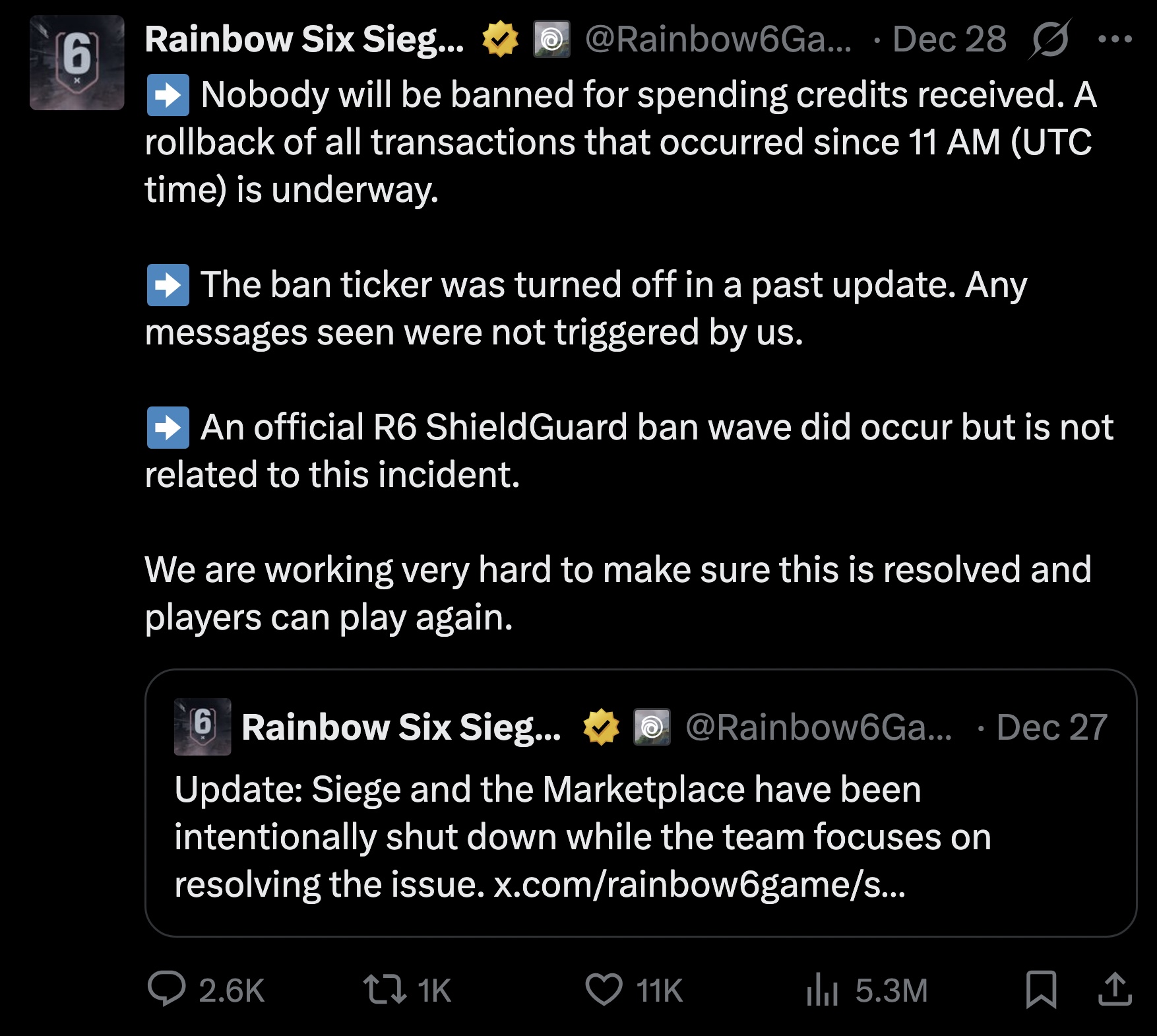This screenshot has width=1157, height=1036.
Task: Click the @Rainbow6Ga... handle in main tweet
Action: point(718,40)
